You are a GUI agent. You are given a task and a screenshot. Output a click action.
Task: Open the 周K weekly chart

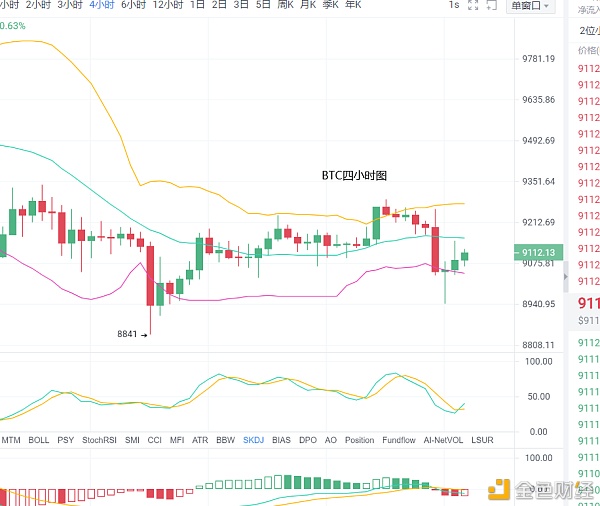click(x=285, y=5)
